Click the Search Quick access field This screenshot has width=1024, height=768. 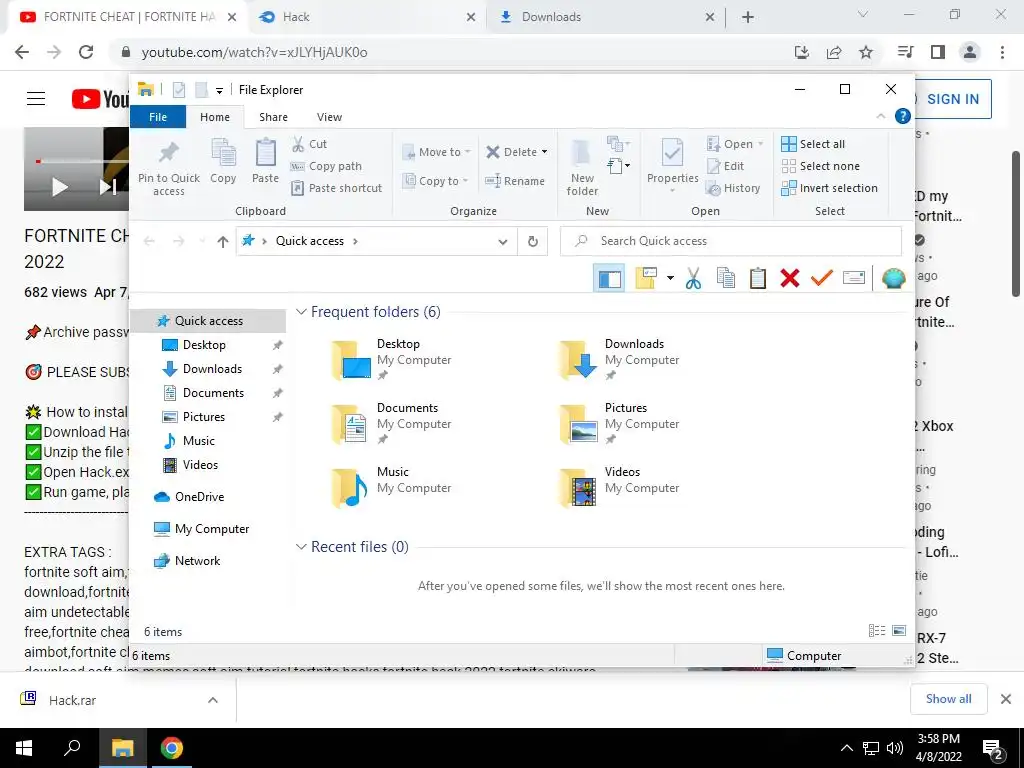click(x=731, y=241)
